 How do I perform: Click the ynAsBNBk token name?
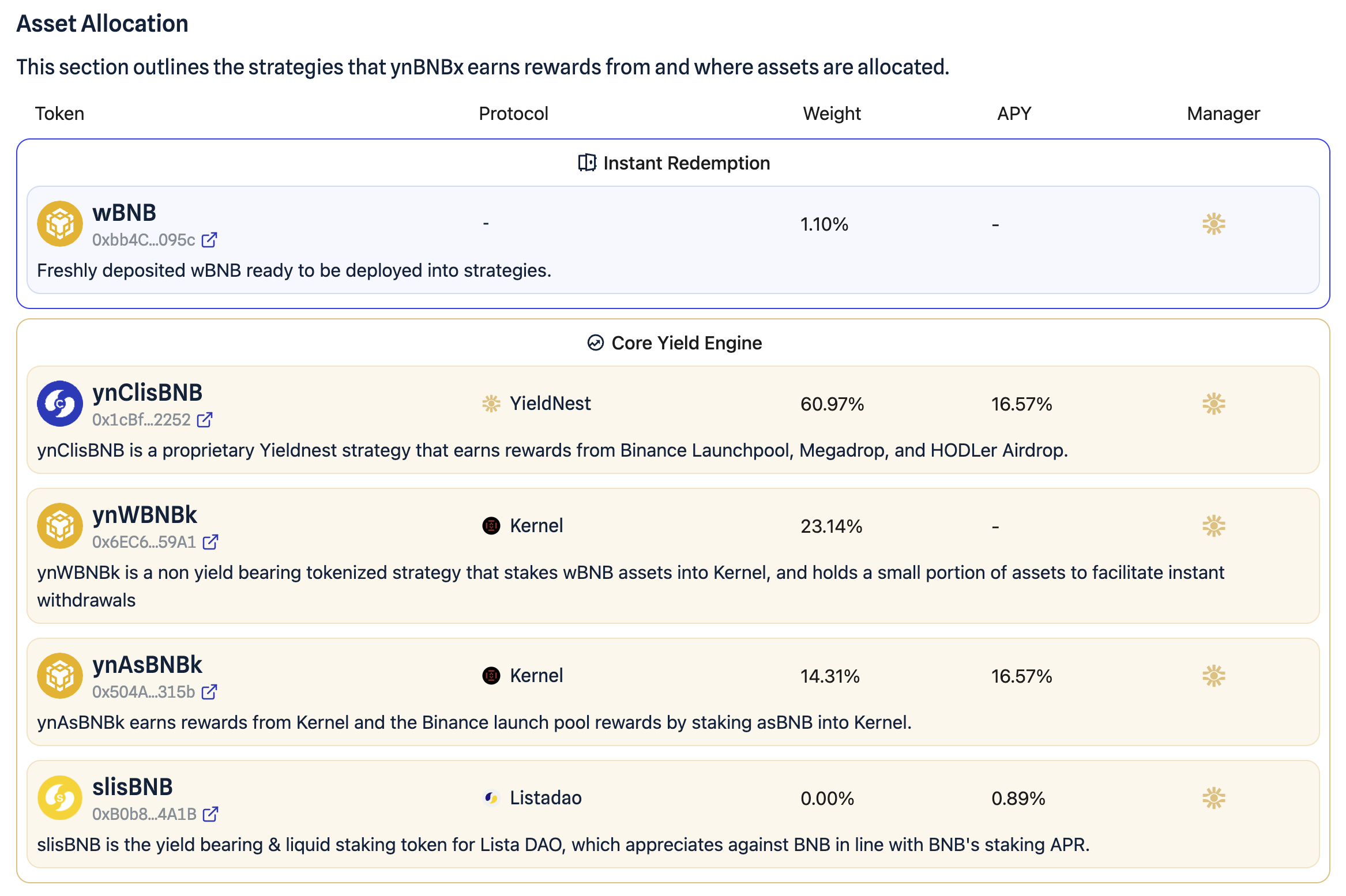pos(147,665)
